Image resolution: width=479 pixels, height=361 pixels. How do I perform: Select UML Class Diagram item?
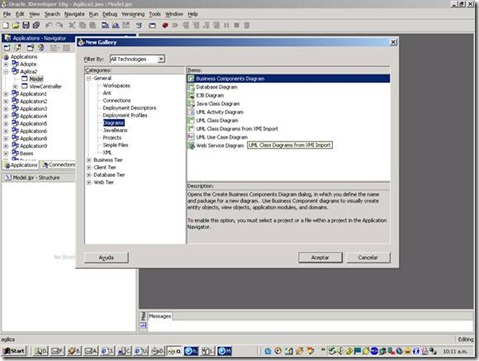coord(217,120)
